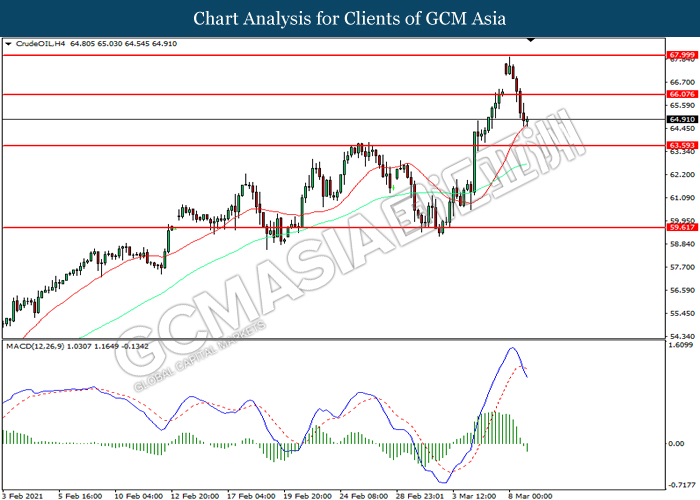Viewport: 700px width, 500px height.
Task: Click the 54.340 price axis value
Action: coord(682,336)
